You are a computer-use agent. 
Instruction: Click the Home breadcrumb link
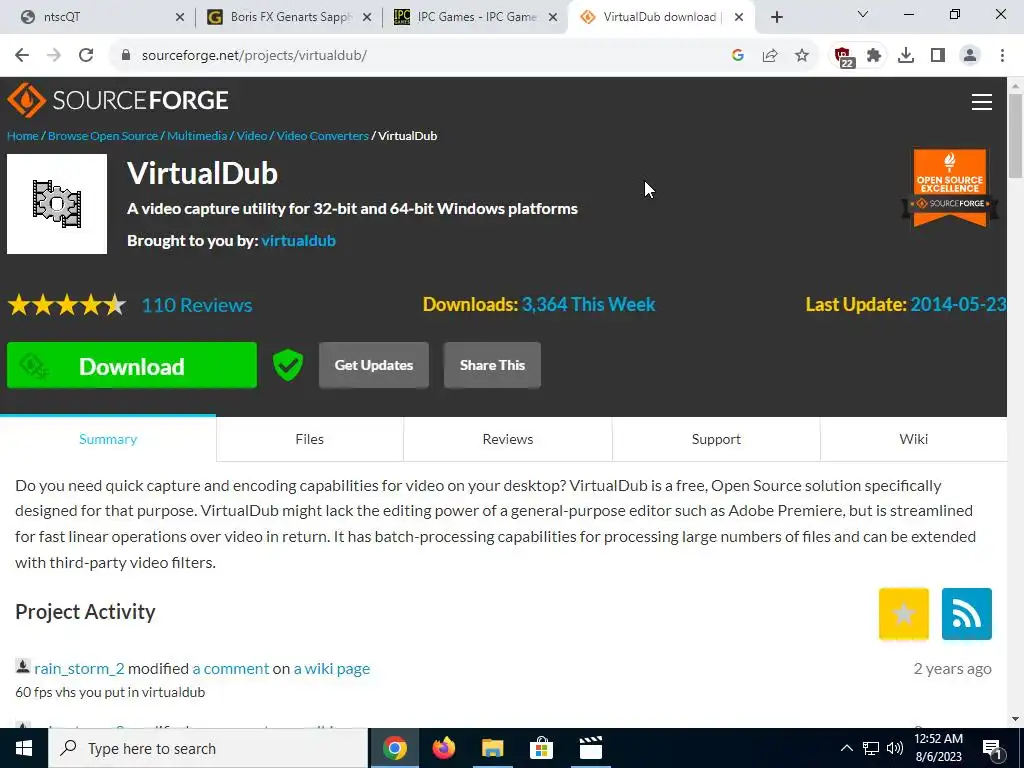click(x=23, y=136)
